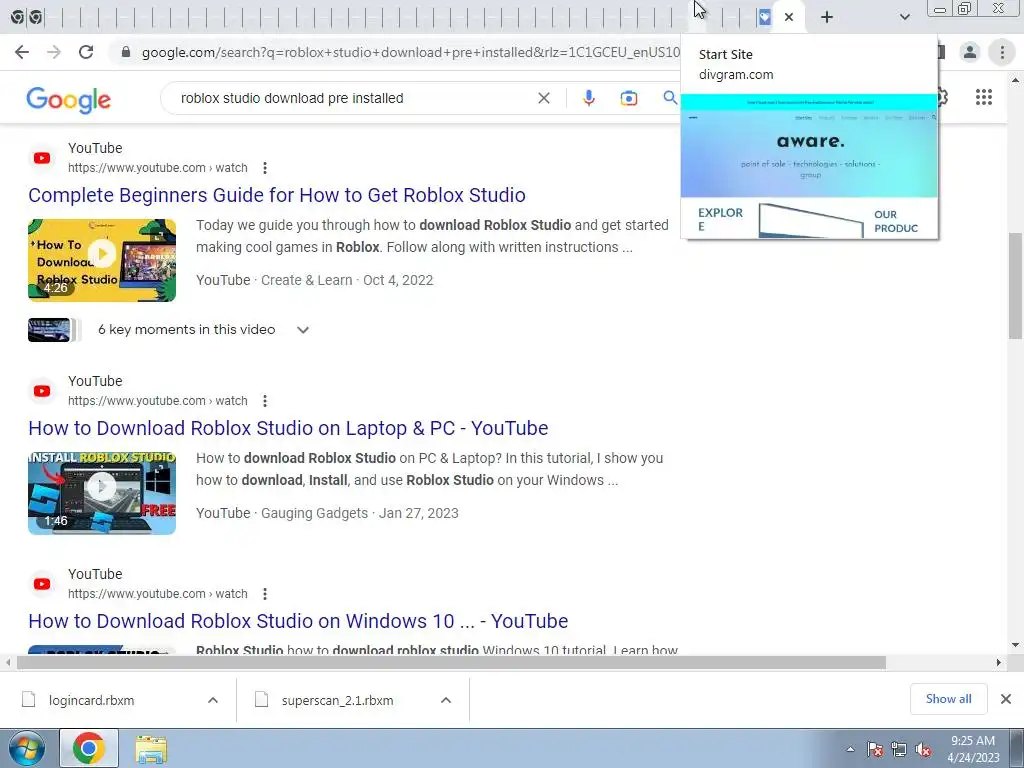
Task: Expand options for logincard.rbxm download
Action: click(x=213, y=700)
